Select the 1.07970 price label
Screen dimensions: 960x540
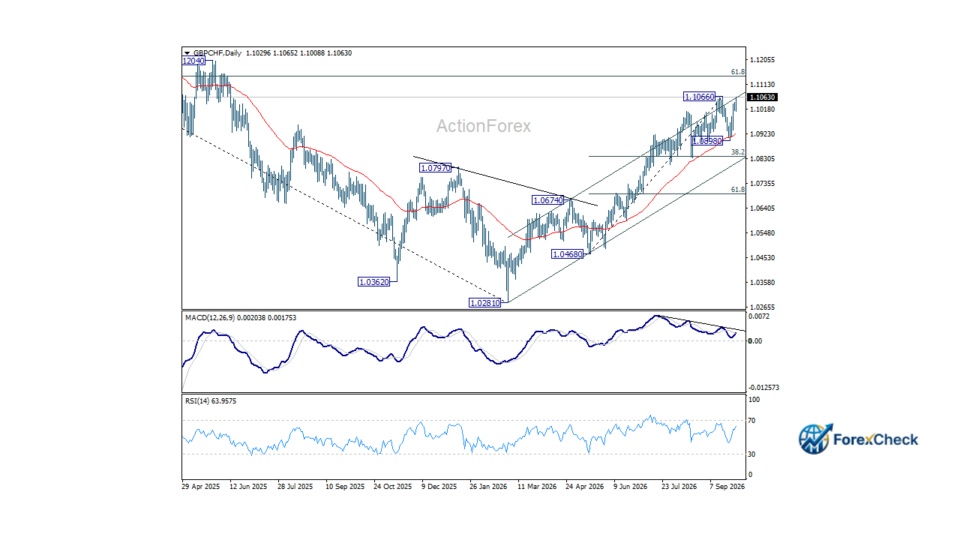435,168
